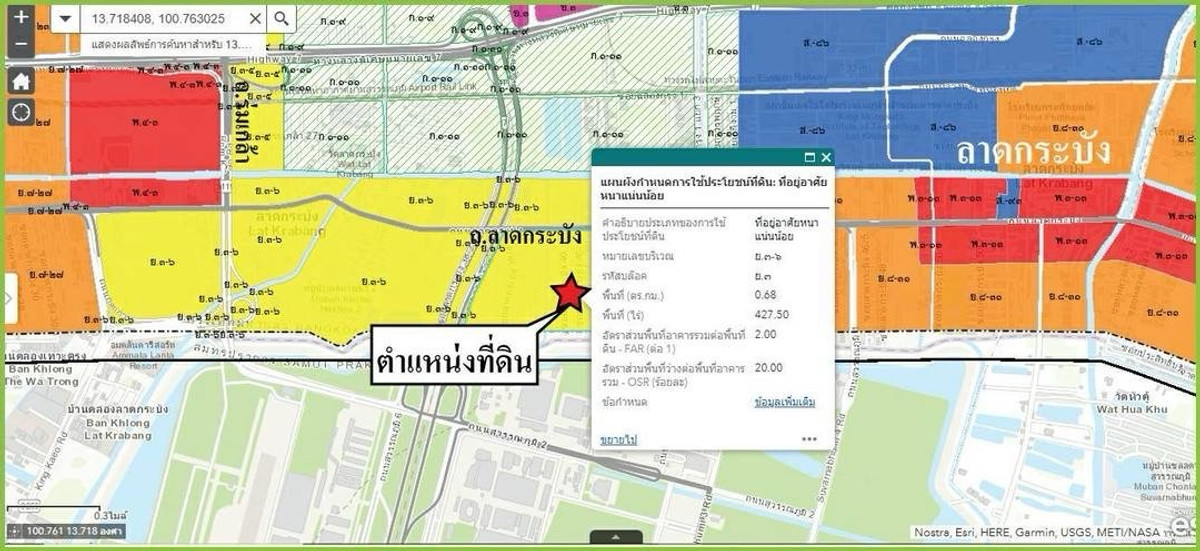Toggle coordinate capture icon at bottom-left

(x=13, y=531)
